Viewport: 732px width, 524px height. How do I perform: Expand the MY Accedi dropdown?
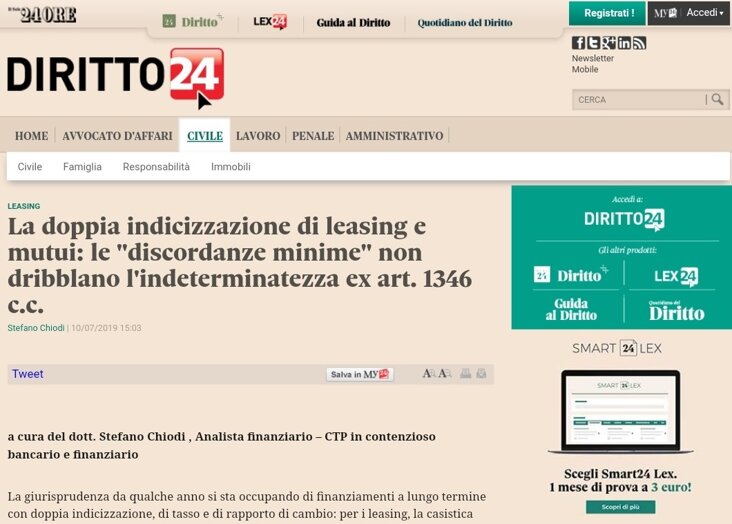click(688, 13)
